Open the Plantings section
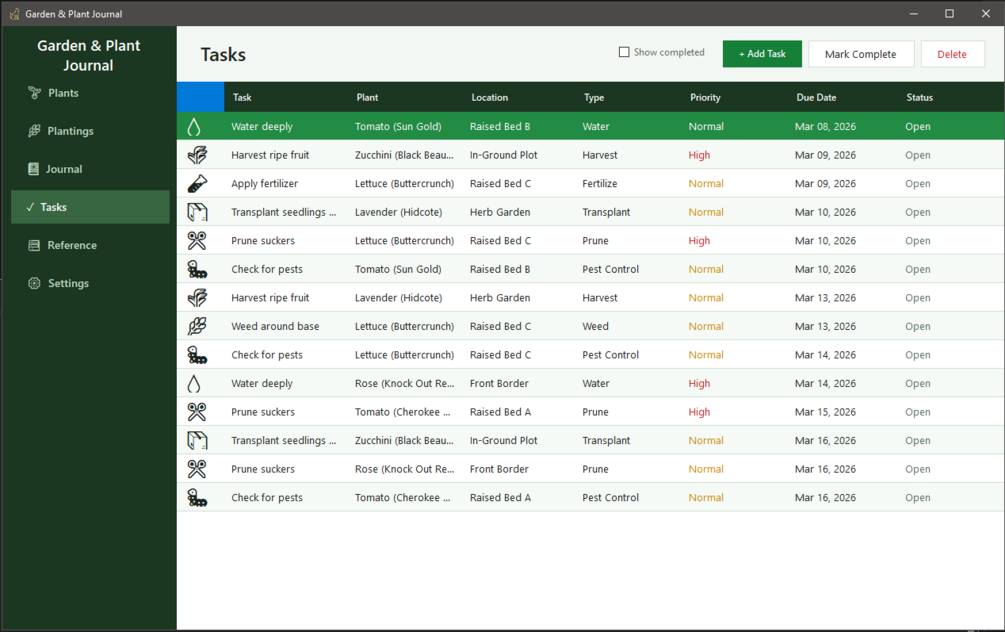1005x632 pixels. click(90, 131)
